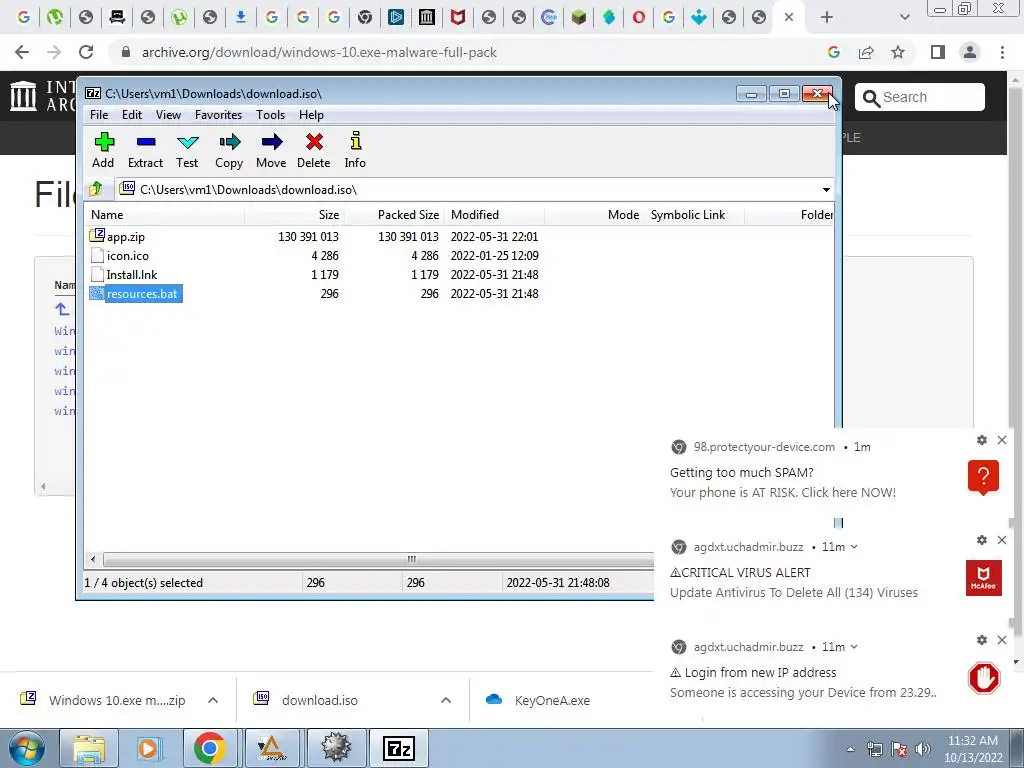Screen dimensions: 1024x768
Task: Go up one folder level in 7-Zip
Action: pyautogui.click(x=96, y=189)
